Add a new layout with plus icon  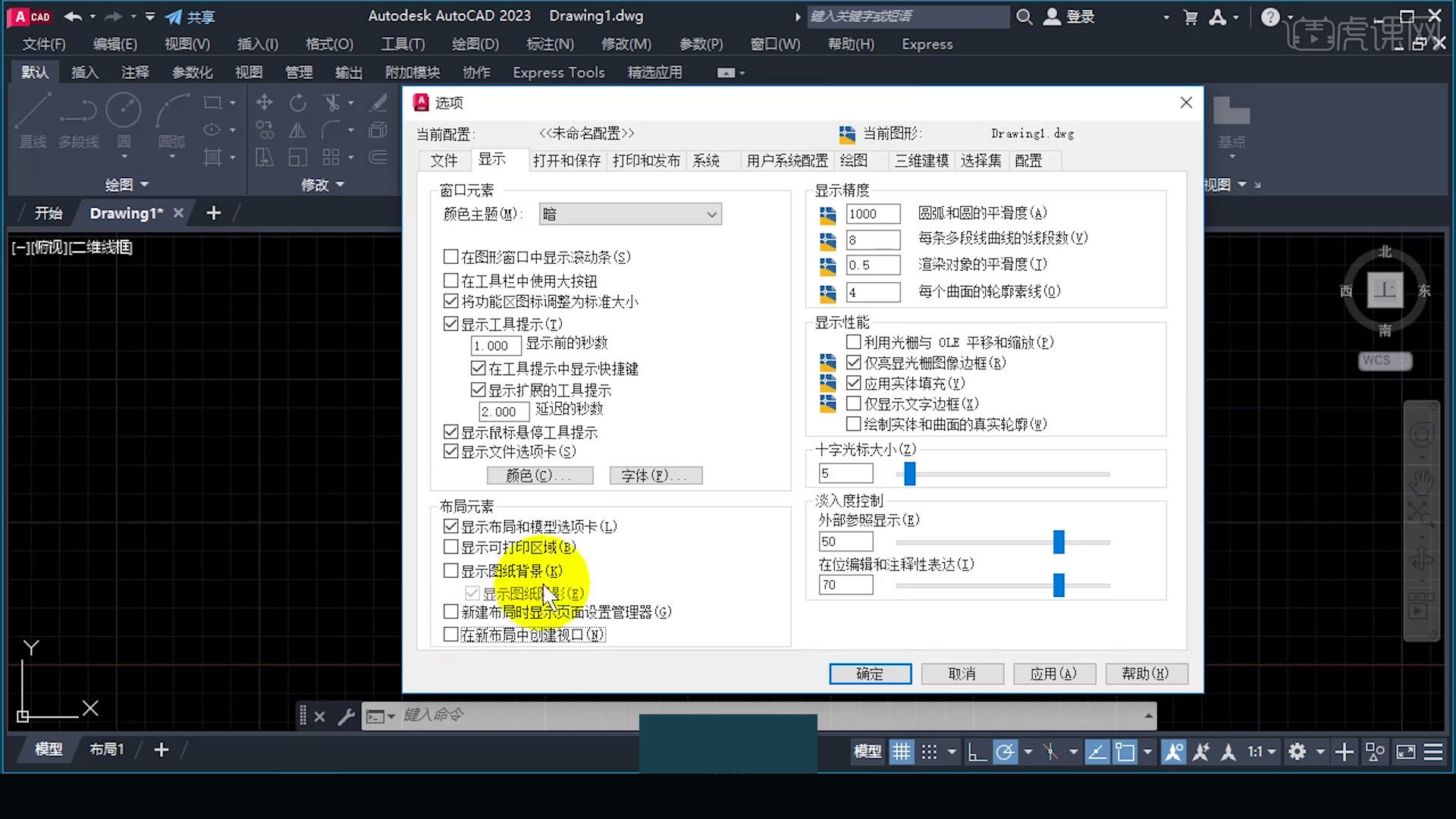point(161,749)
